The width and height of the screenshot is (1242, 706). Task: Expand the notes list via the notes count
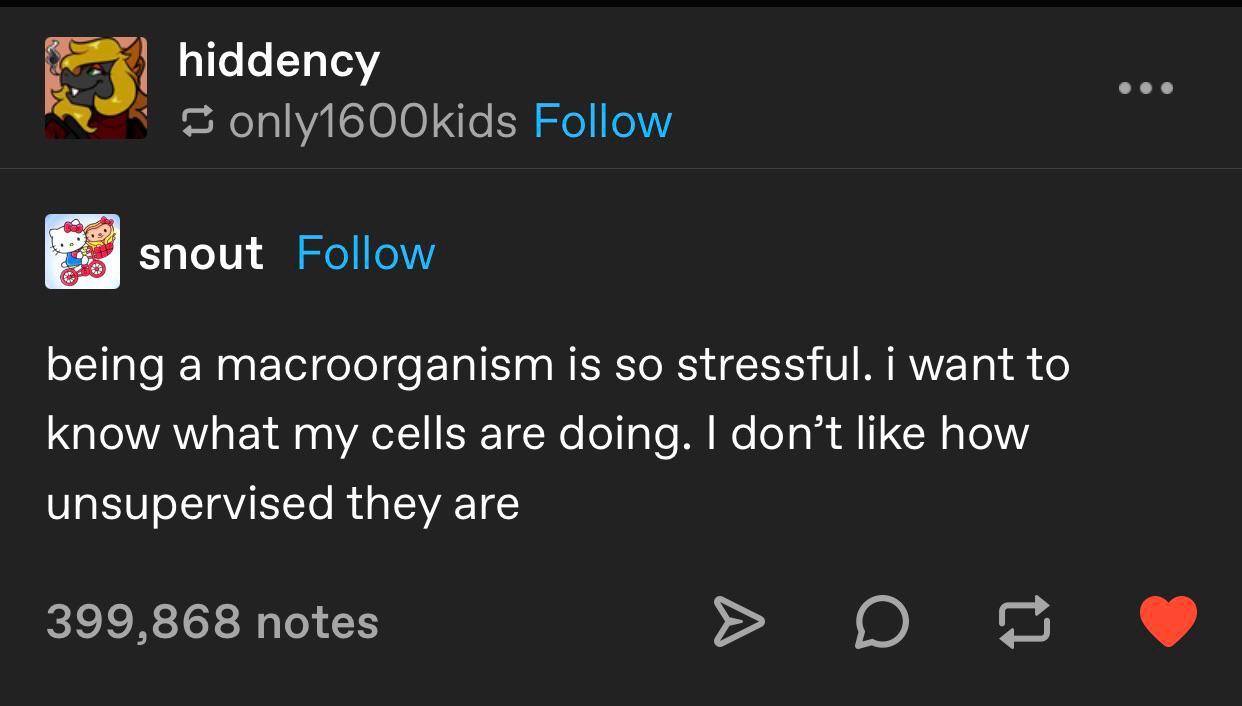click(x=211, y=622)
